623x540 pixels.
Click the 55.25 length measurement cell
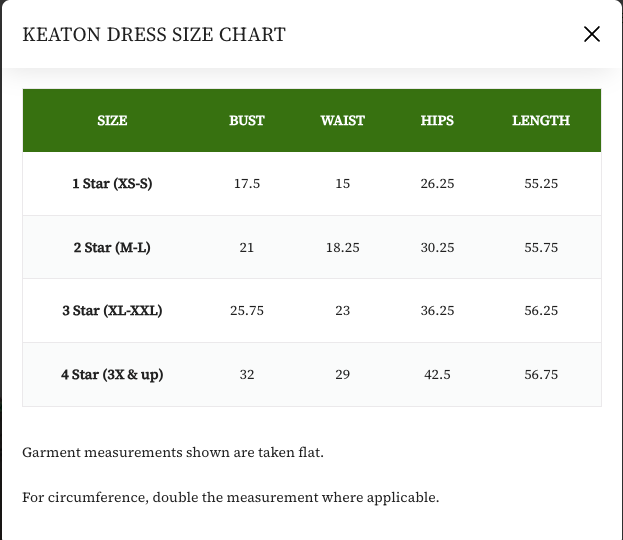(541, 184)
